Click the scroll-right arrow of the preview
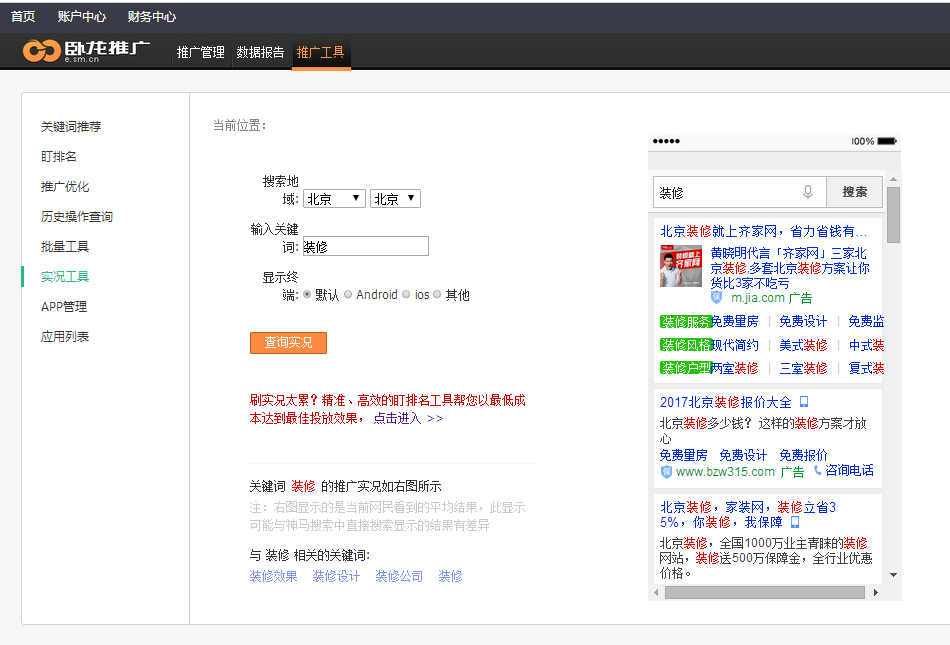 pos(876,592)
